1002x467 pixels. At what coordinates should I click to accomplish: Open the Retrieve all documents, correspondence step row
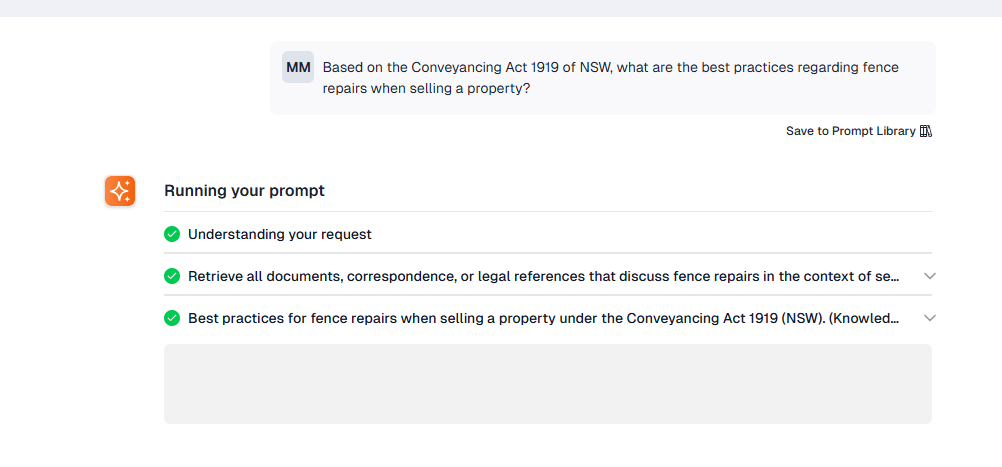(x=548, y=276)
